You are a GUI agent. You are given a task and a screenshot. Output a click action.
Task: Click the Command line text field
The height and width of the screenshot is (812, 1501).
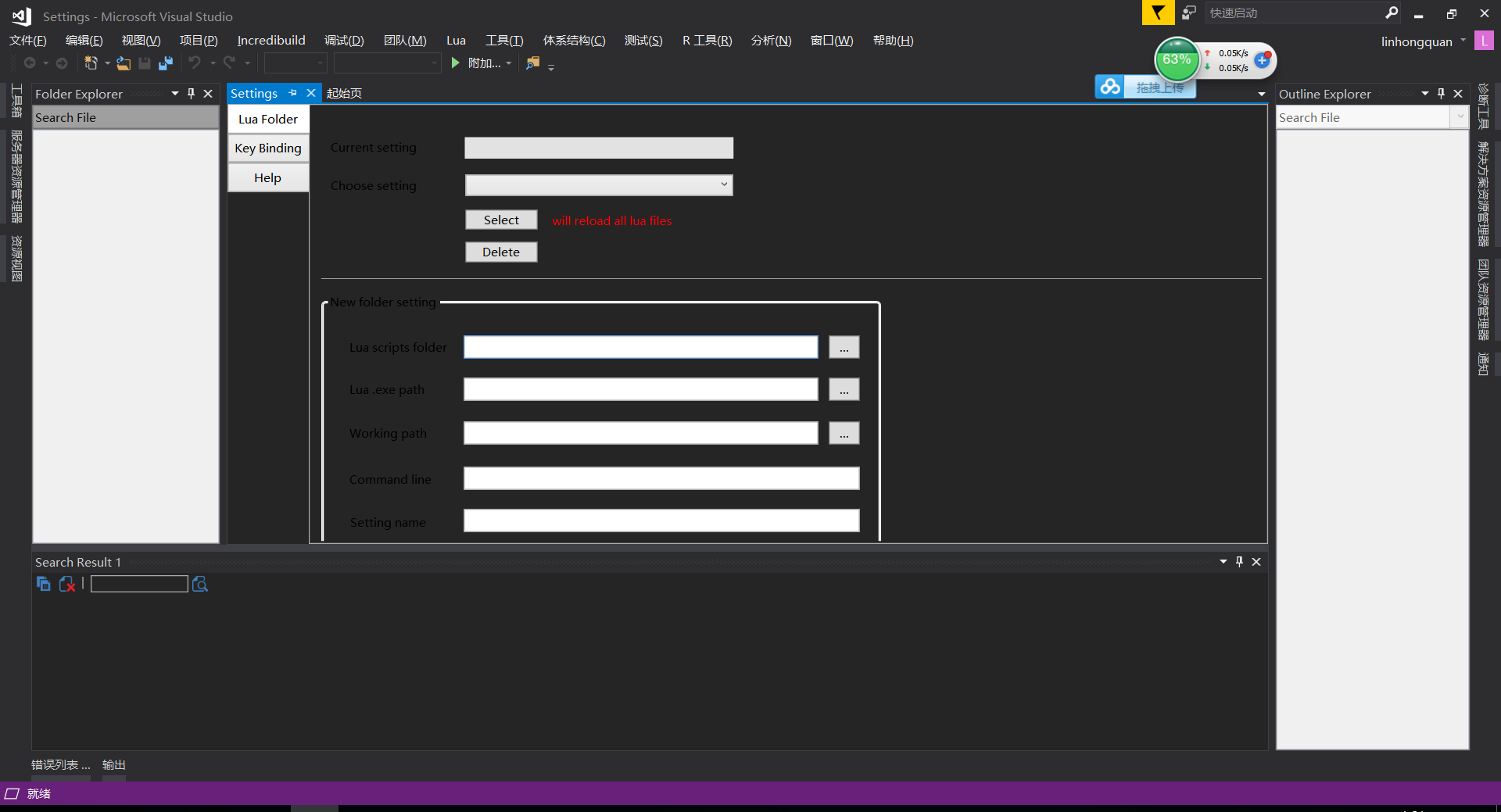[x=661, y=479]
